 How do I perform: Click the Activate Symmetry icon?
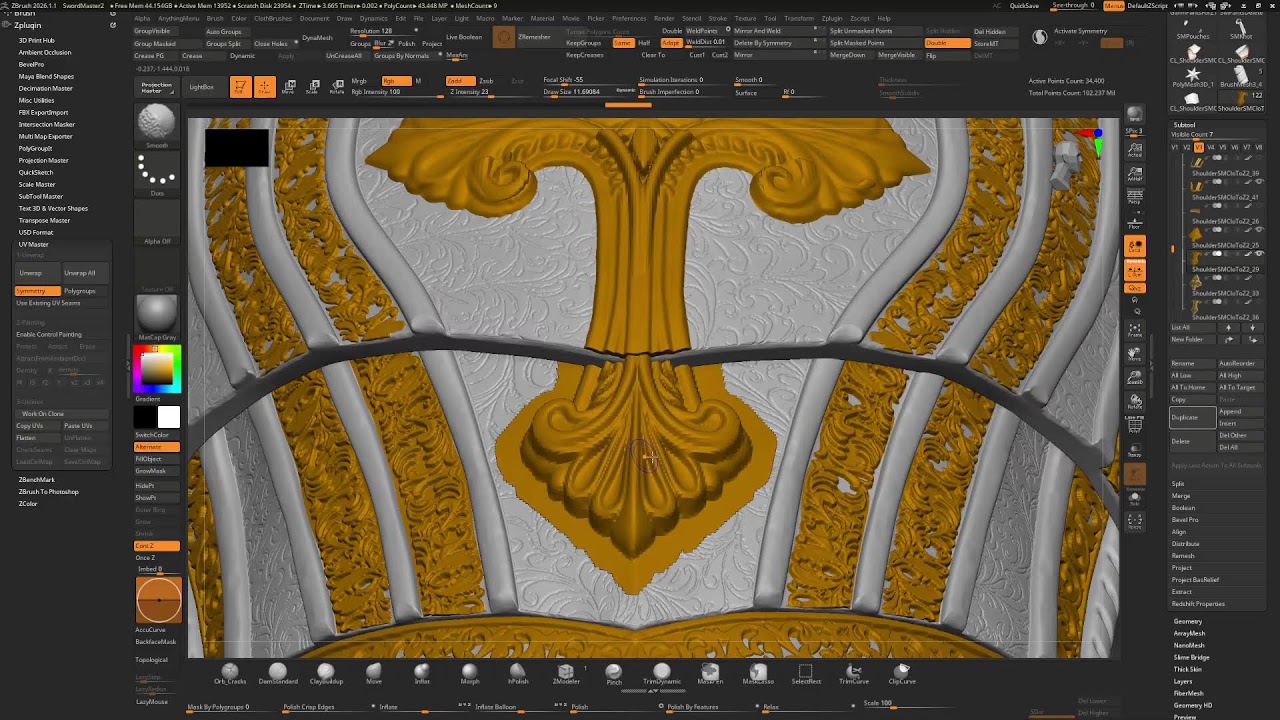point(1040,37)
